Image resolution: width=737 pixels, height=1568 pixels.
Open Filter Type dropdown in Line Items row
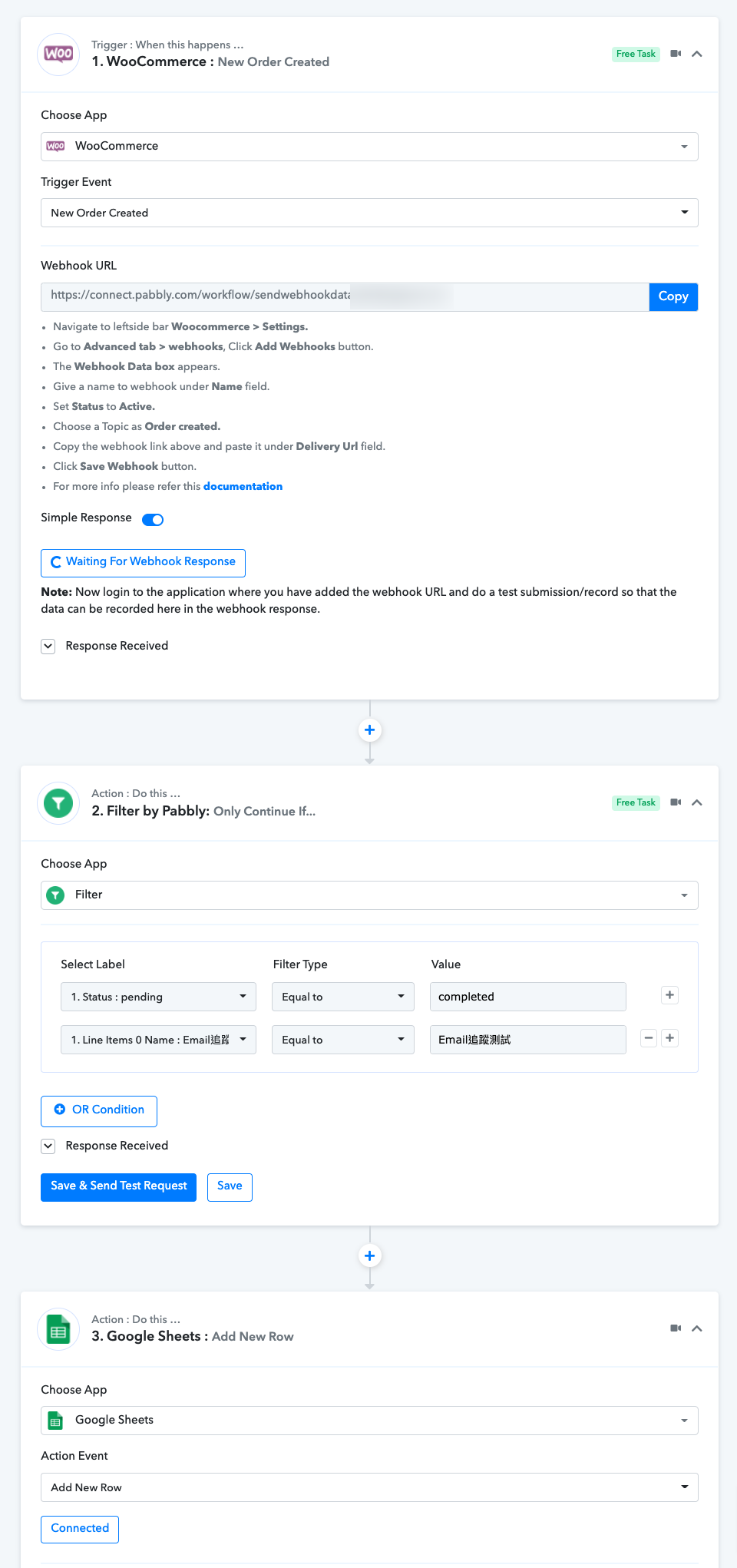click(343, 1040)
